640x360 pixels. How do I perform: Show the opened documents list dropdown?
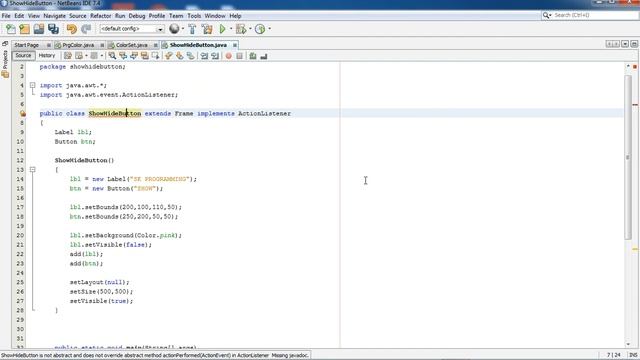625,44
